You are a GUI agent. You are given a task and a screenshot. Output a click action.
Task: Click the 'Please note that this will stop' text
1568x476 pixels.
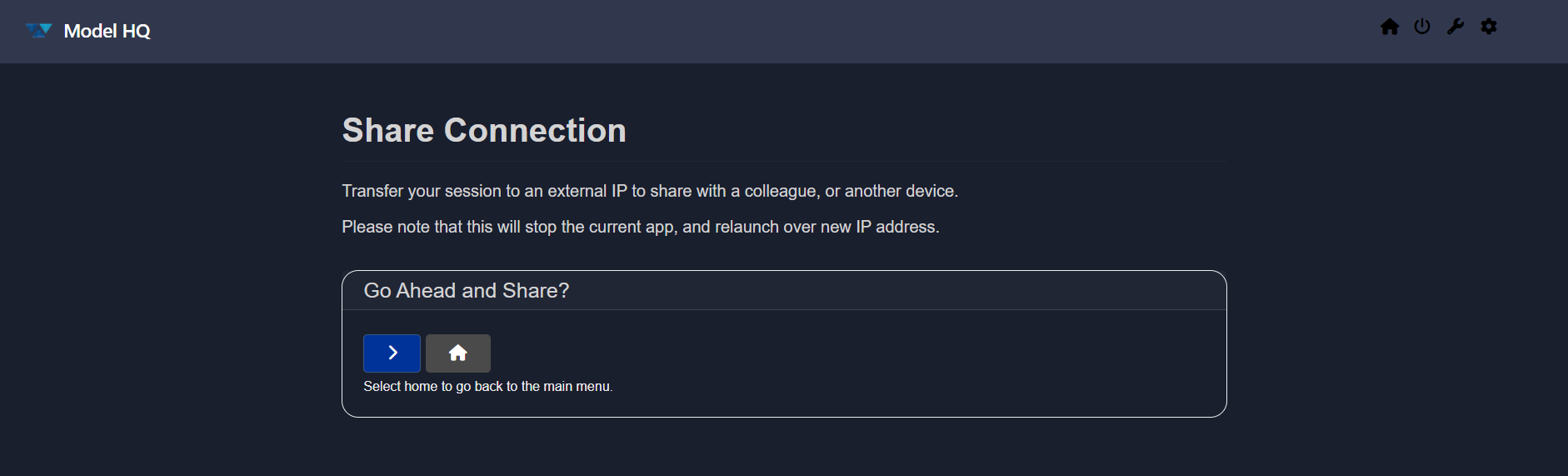pyautogui.click(x=640, y=228)
